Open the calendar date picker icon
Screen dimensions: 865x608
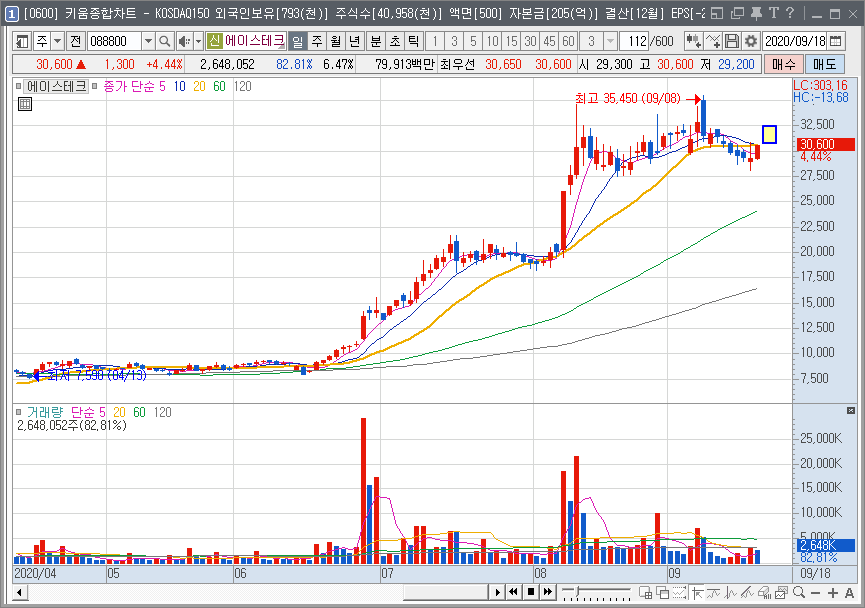click(836, 41)
